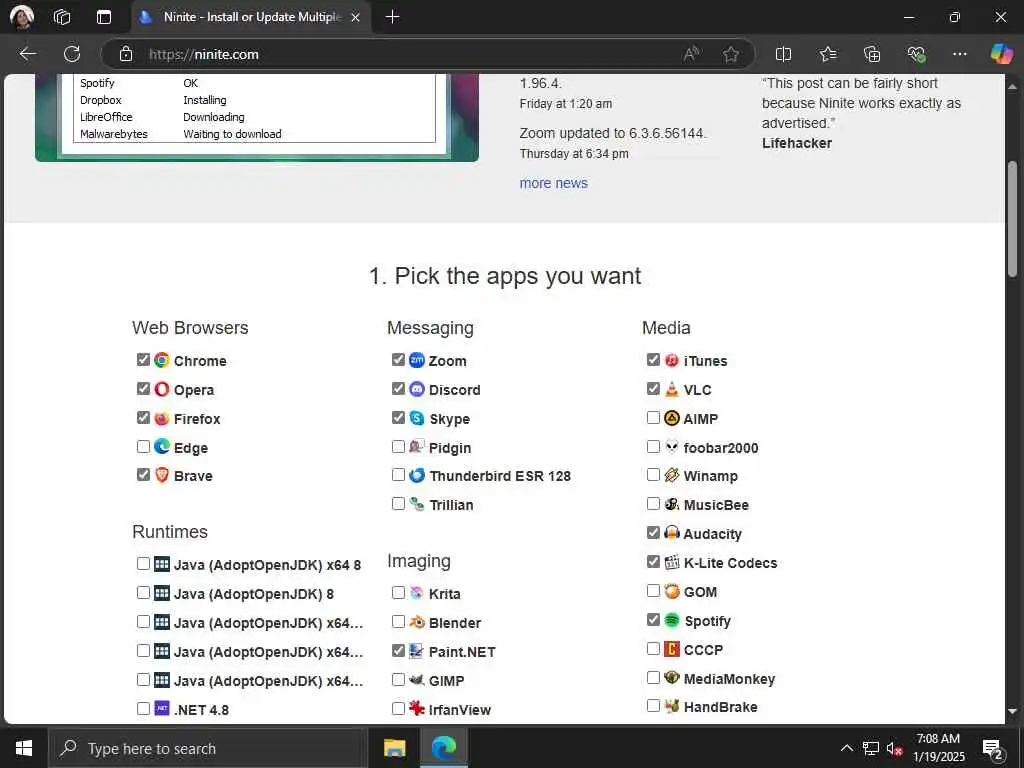Click the muted volume tray icon
Image resolution: width=1024 pixels, height=768 pixels.
[x=894, y=748]
